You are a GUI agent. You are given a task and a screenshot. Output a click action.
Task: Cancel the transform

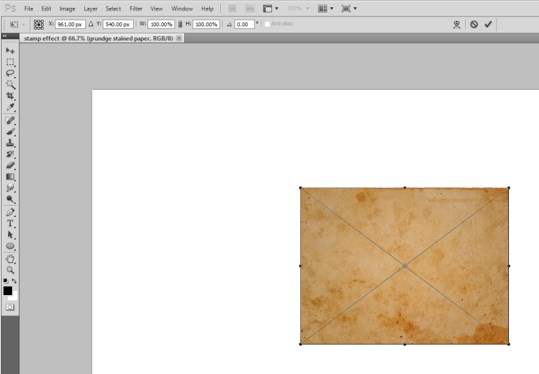tap(474, 24)
